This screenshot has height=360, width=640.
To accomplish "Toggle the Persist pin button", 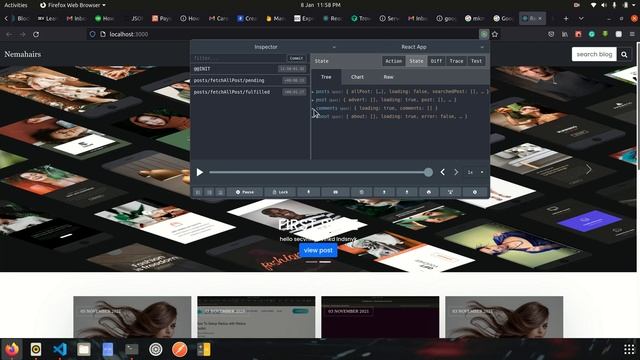I will [309, 192].
